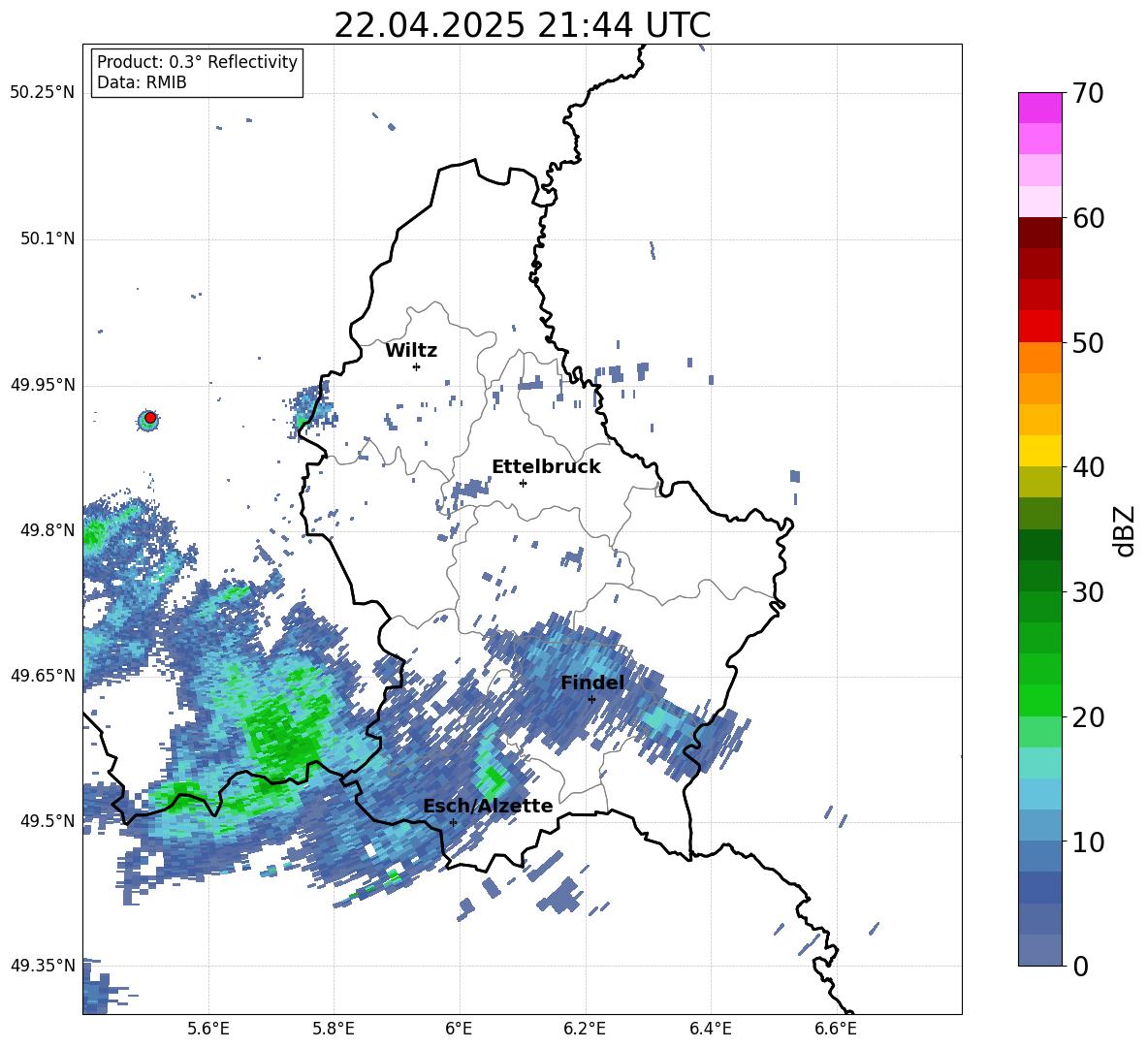This screenshot has width=1148, height=1048.
Task: Click the 5.8°E longitude label
Action: click(334, 1029)
